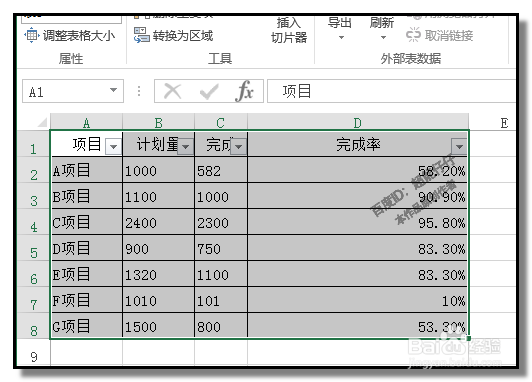532x382 pixels.
Task: Click the formula bar containing 项目
Action: point(392,91)
